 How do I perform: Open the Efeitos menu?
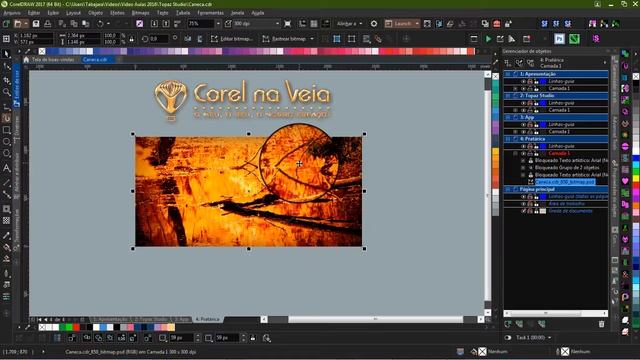coord(117,13)
